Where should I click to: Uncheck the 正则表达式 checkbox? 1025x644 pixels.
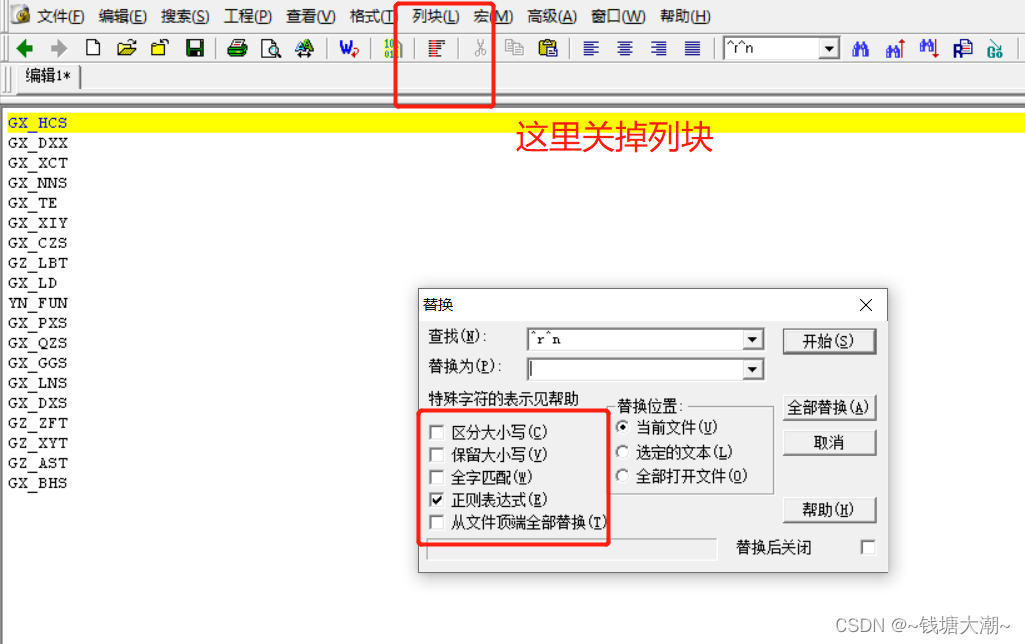pyautogui.click(x=437, y=500)
